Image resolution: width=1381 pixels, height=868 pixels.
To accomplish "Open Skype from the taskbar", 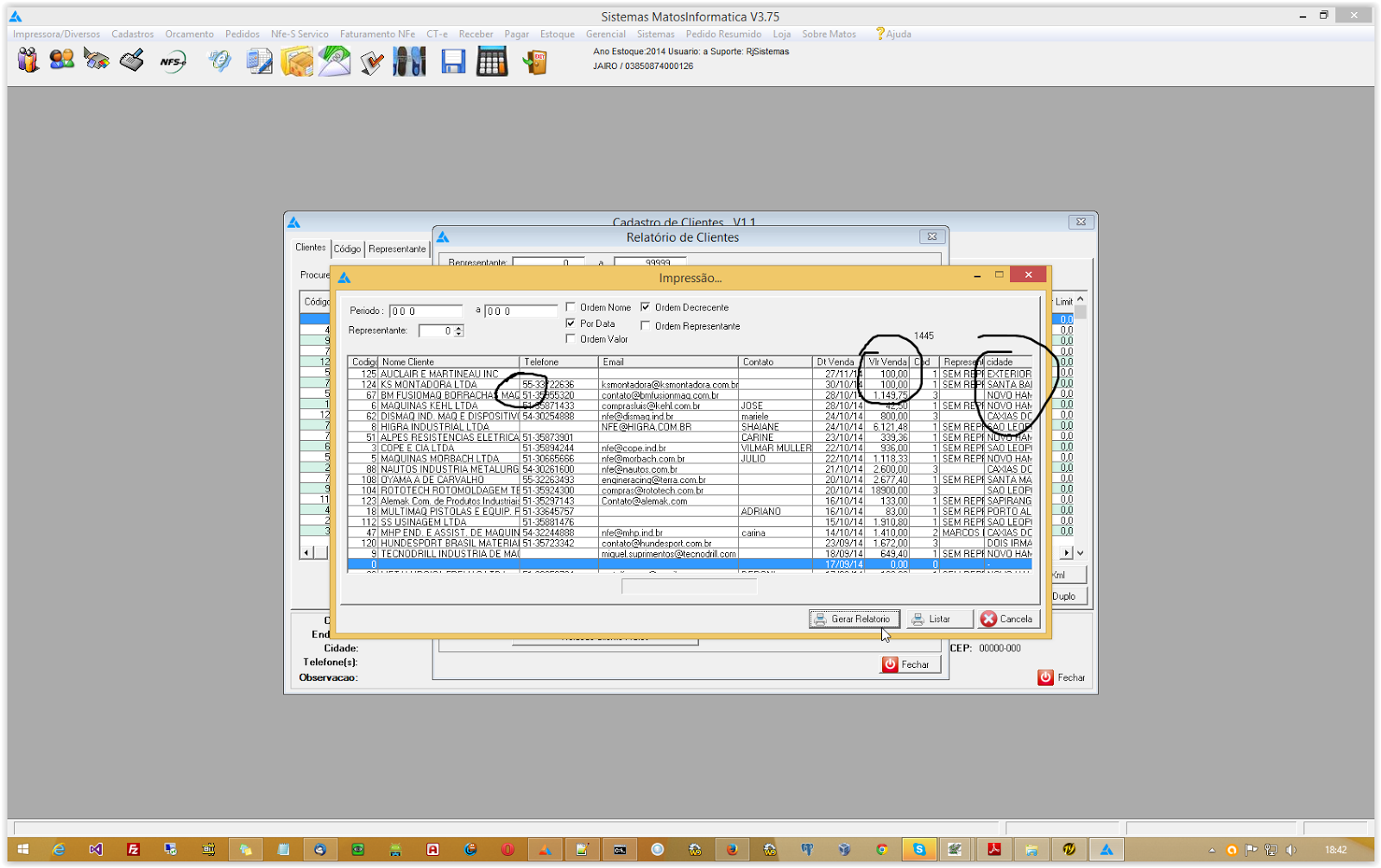I will point(919,850).
